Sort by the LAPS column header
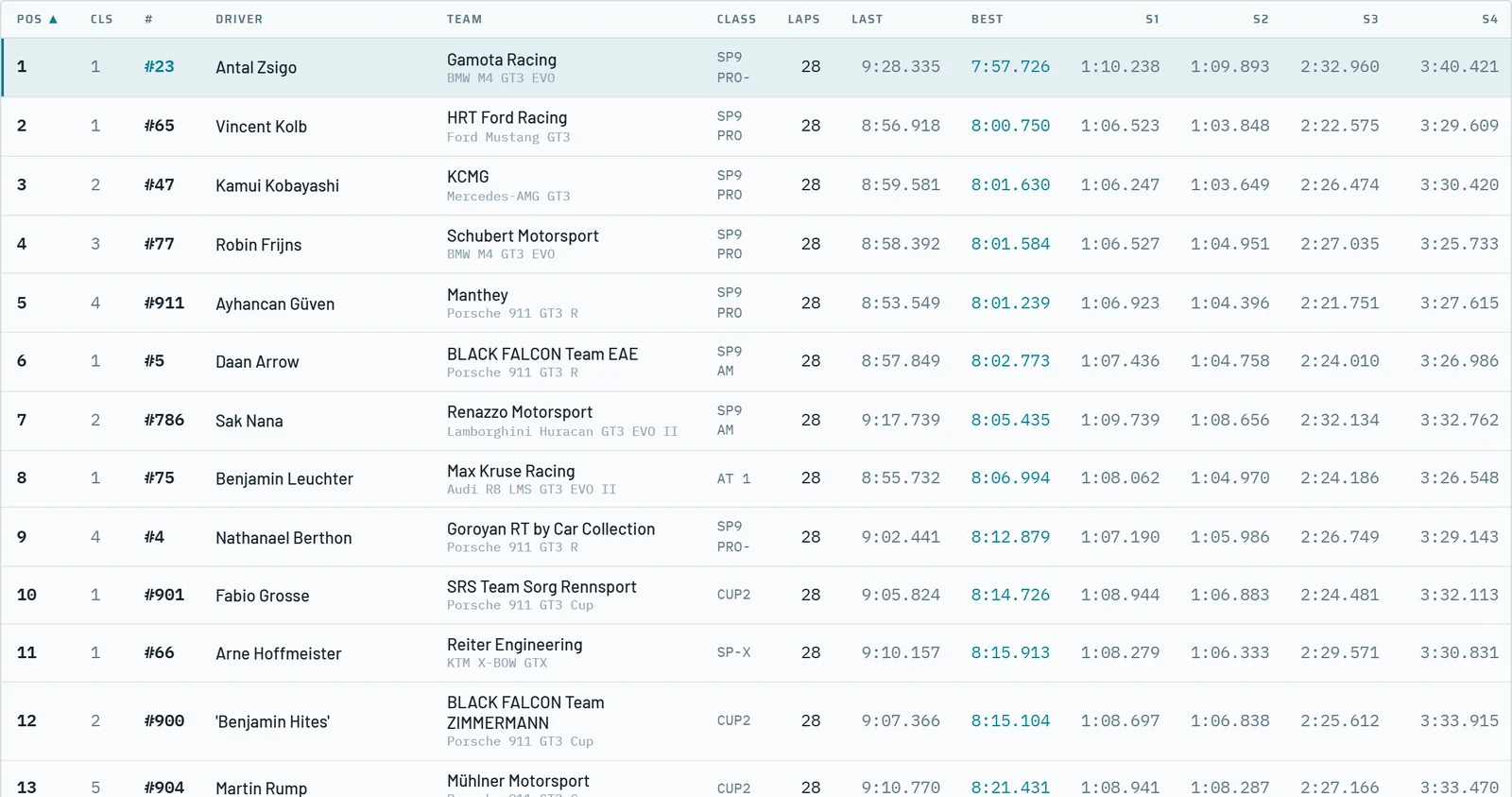Screen dimensions: 1512x797 (x=804, y=19)
